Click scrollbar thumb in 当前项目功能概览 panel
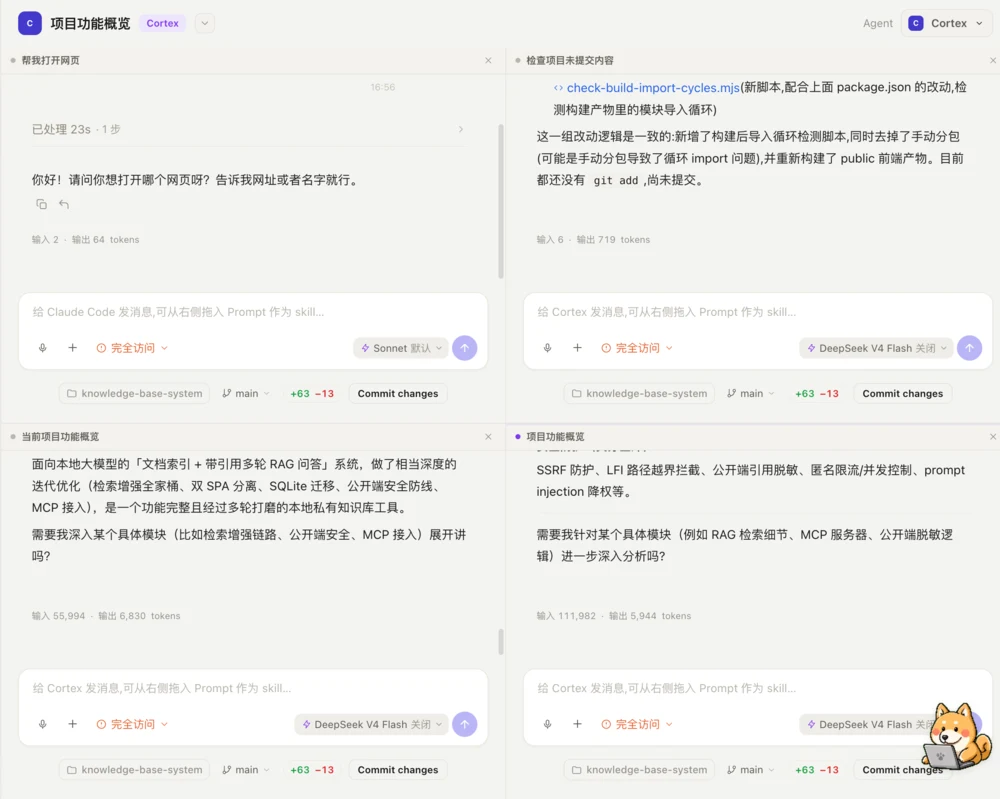 tap(501, 641)
